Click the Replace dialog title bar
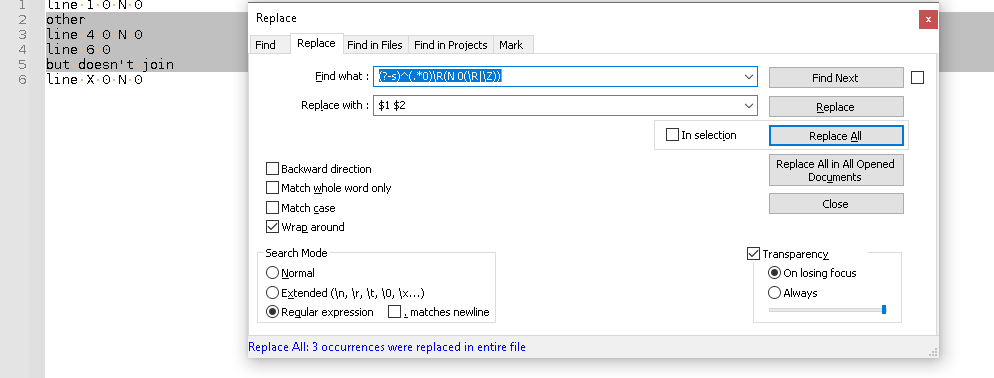Image resolution: width=994 pixels, height=378 pixels. (x=583, y=18)
